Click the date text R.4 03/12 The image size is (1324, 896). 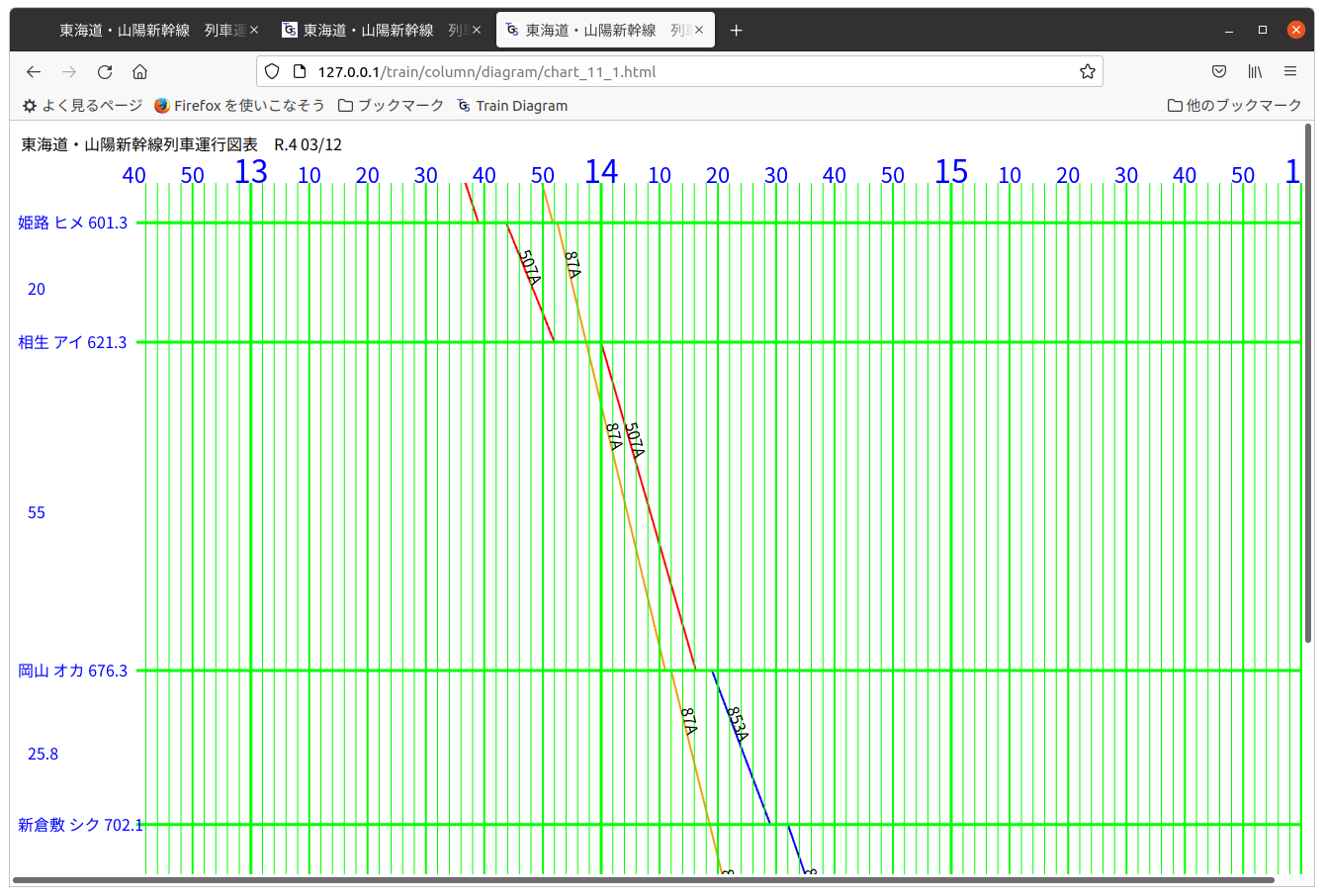[309, 145]
